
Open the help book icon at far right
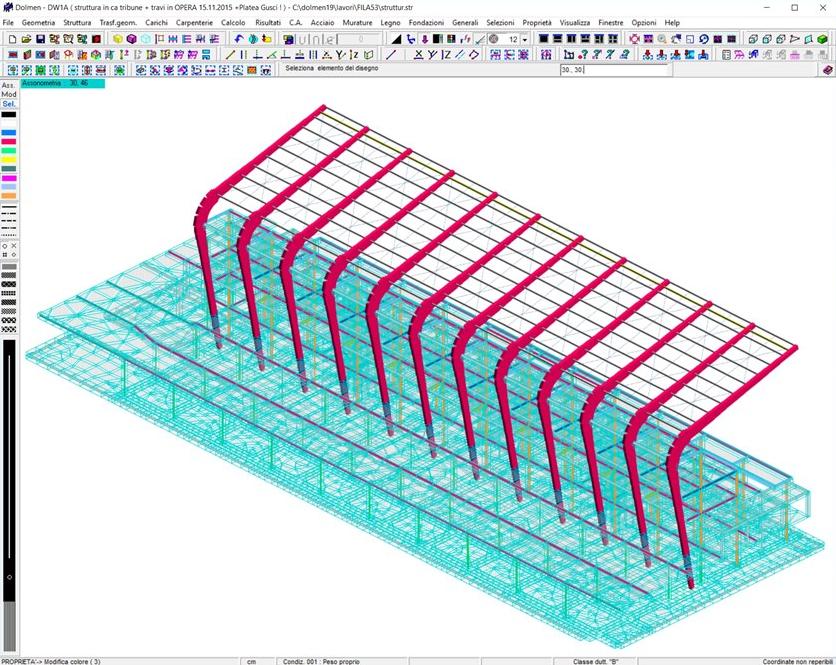(827, 70)
